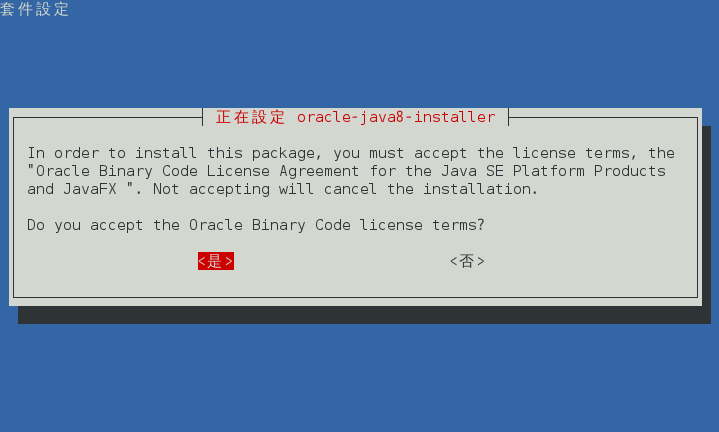Click the oracle-java8-installer title text
The width and height of the screenshot is (719, 432).
396,117
